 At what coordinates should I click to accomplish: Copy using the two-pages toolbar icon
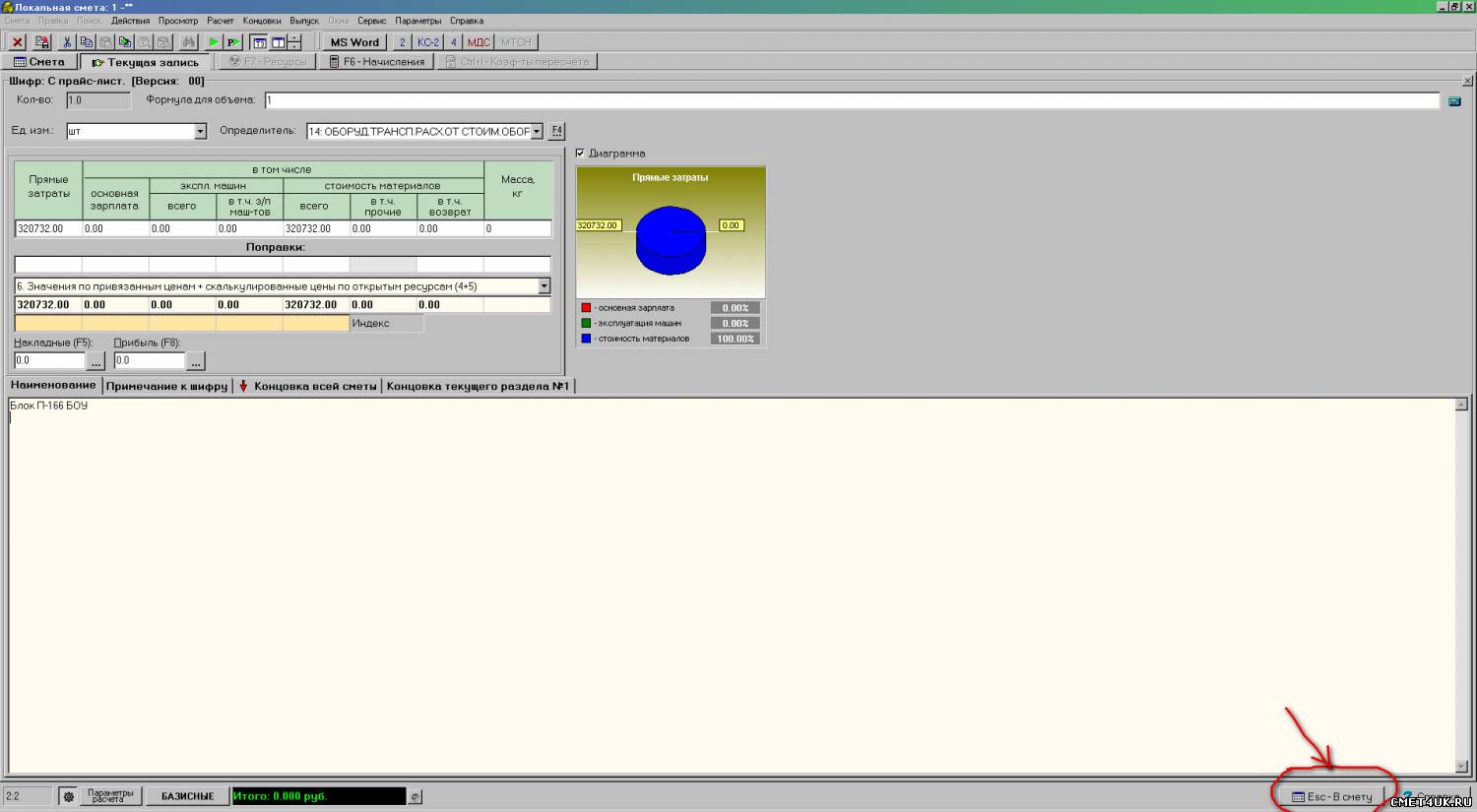pos(87,42)
